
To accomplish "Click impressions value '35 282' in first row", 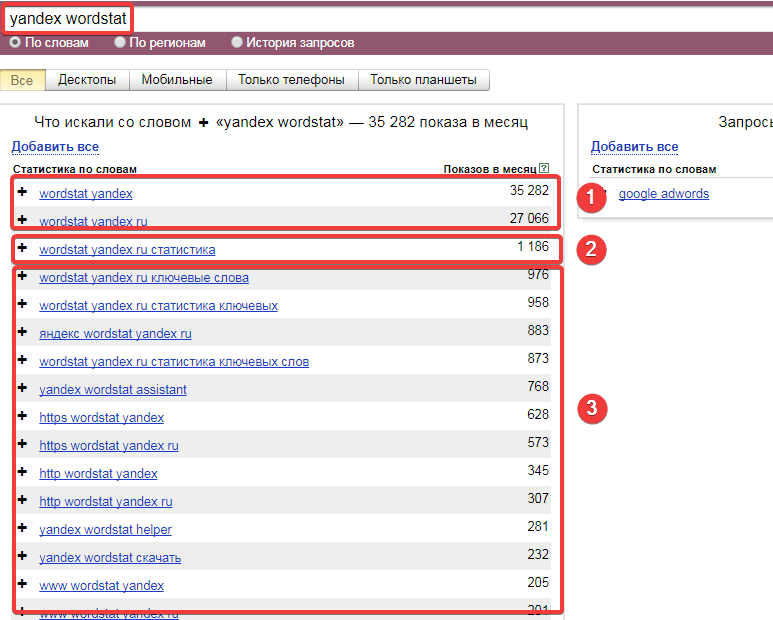I will [529, 190].
